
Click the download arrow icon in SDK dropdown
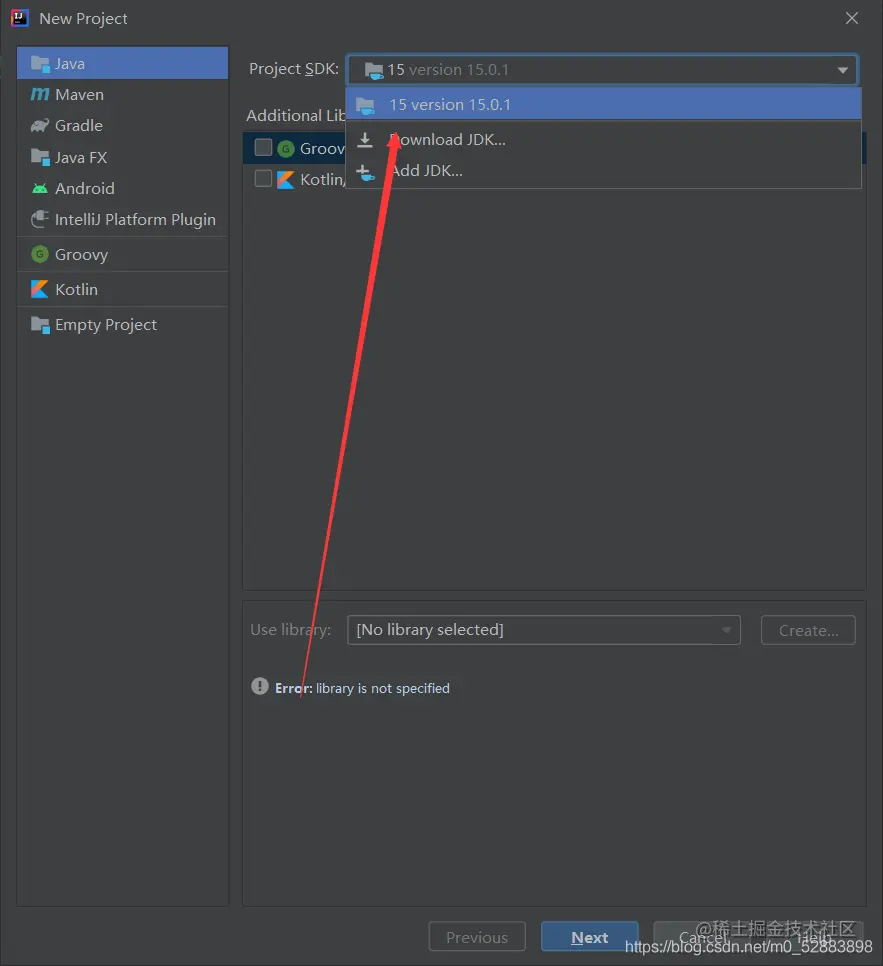pos(365,140)
